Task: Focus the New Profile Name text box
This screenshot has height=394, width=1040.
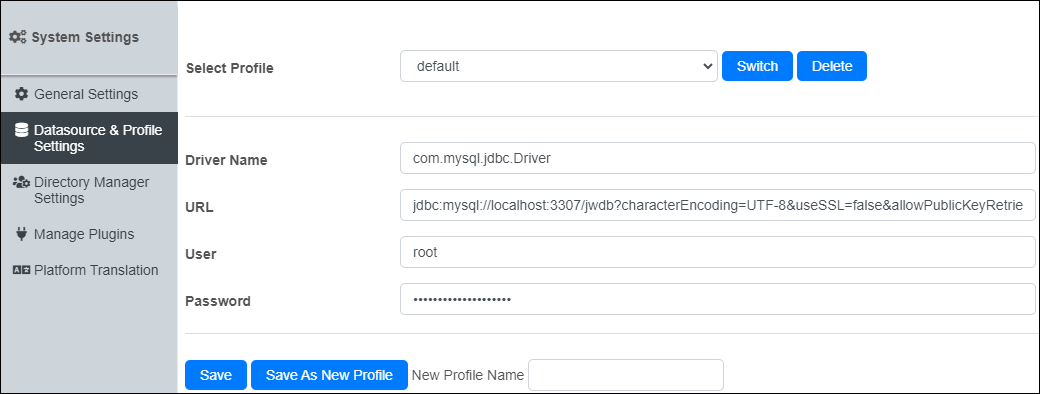Action: pos(625,375)
